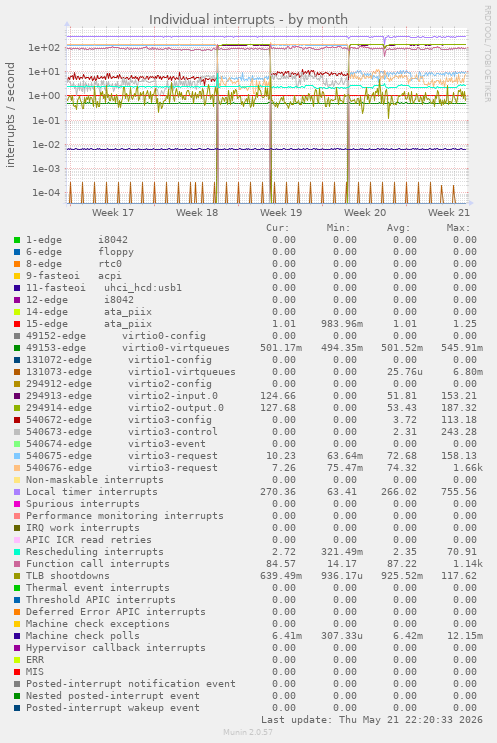Click the 'interrupts / second' axis label
Viewport: 497px width, 743px height.
click(x=10, y=115)
